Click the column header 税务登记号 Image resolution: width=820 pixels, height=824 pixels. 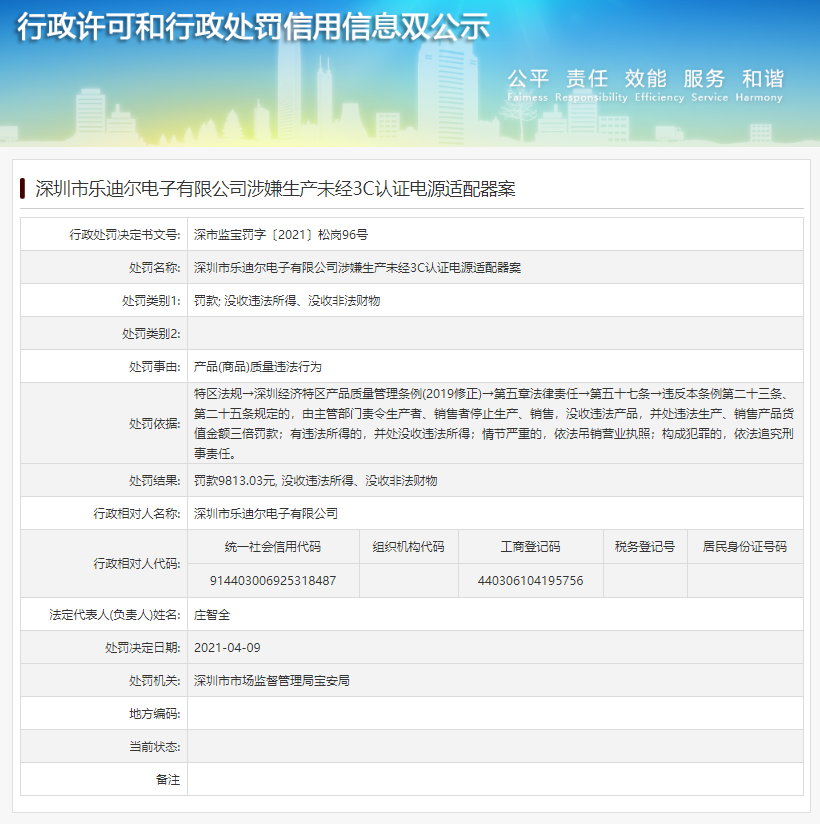[645, 547]
